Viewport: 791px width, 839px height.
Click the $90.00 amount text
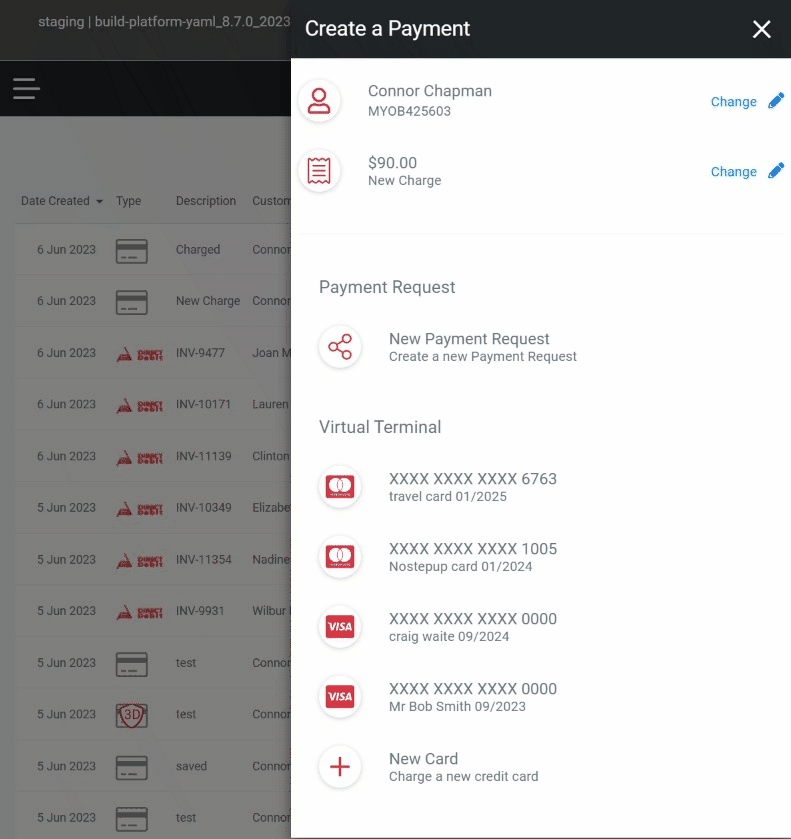coord(392,163)
